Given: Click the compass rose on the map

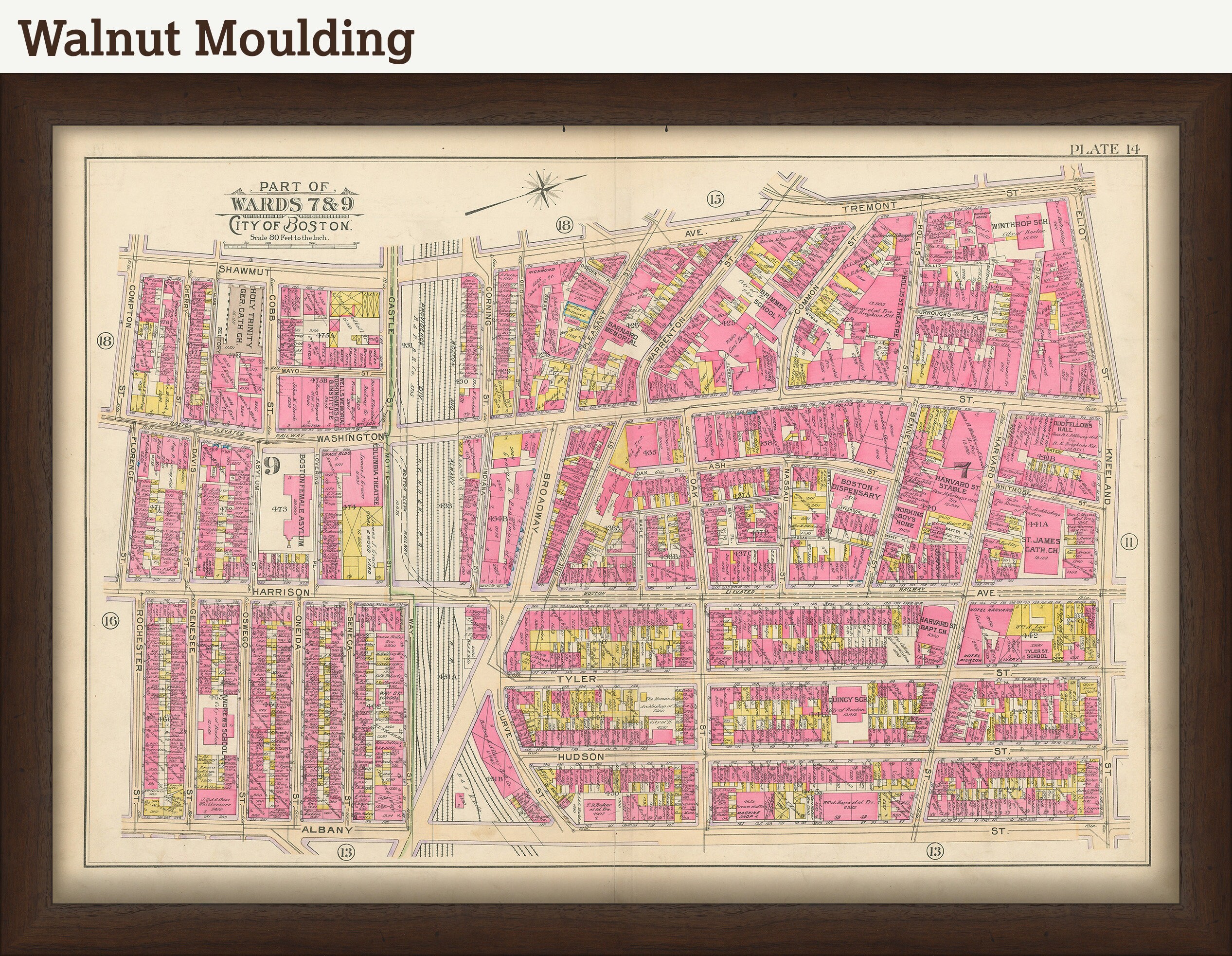Looking at the screenshot, I should [543, 191].
